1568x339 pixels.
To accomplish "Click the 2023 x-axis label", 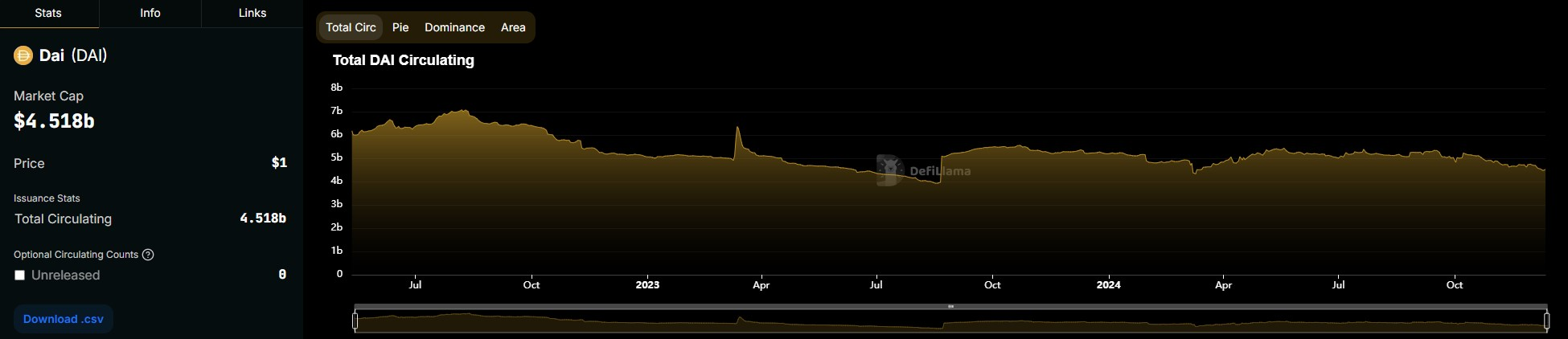I will point(647,285).
